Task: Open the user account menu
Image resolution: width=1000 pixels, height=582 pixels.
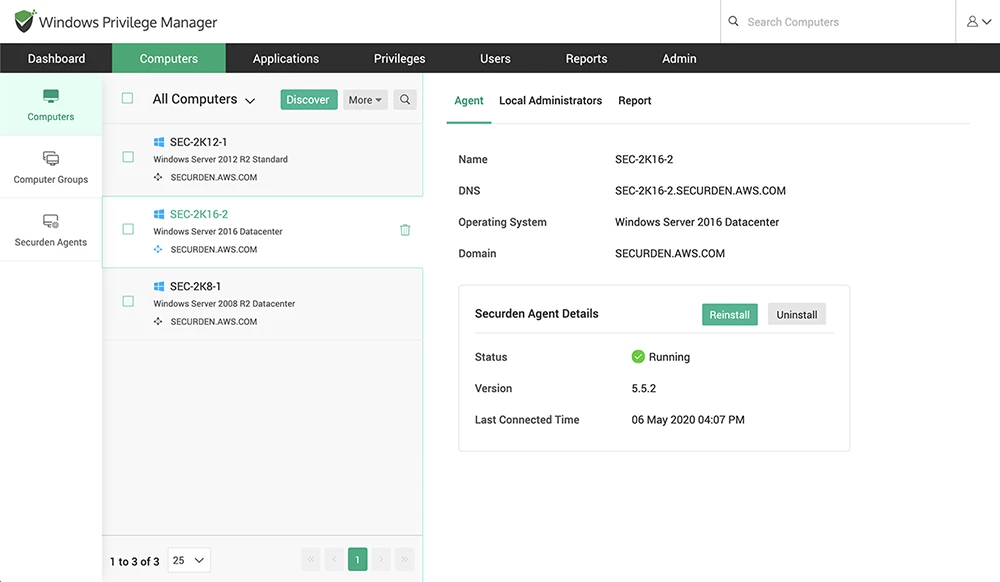Action: point(978,22)
